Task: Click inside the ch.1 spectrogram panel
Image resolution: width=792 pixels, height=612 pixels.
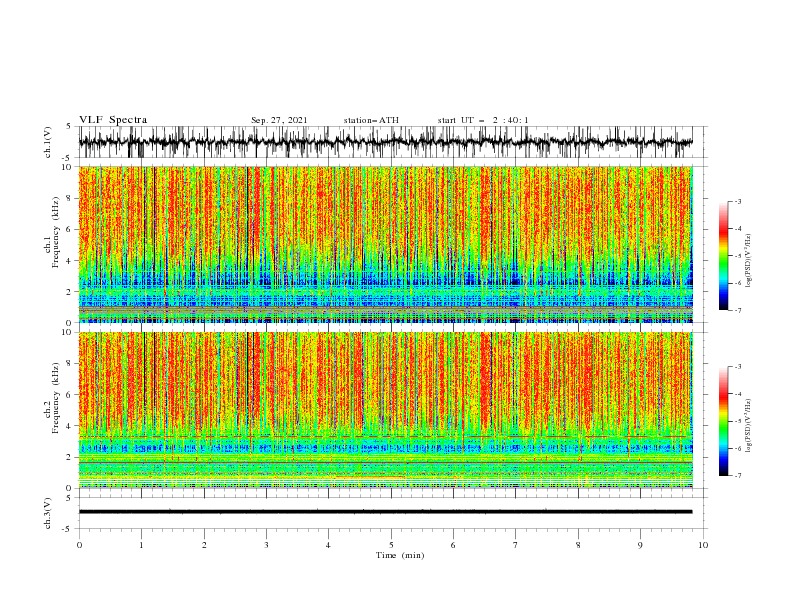Action: [x=385, y=244]
